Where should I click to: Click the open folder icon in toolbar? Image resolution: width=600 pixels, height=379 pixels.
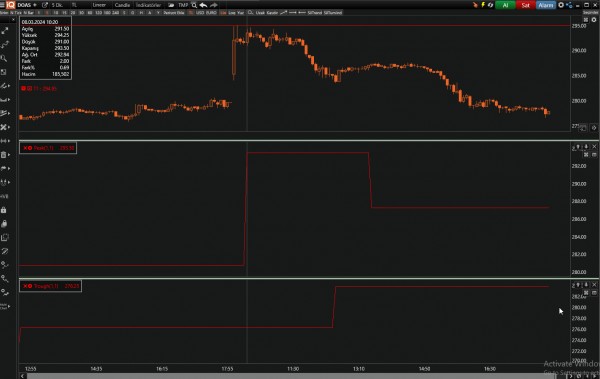pos(171,5)
